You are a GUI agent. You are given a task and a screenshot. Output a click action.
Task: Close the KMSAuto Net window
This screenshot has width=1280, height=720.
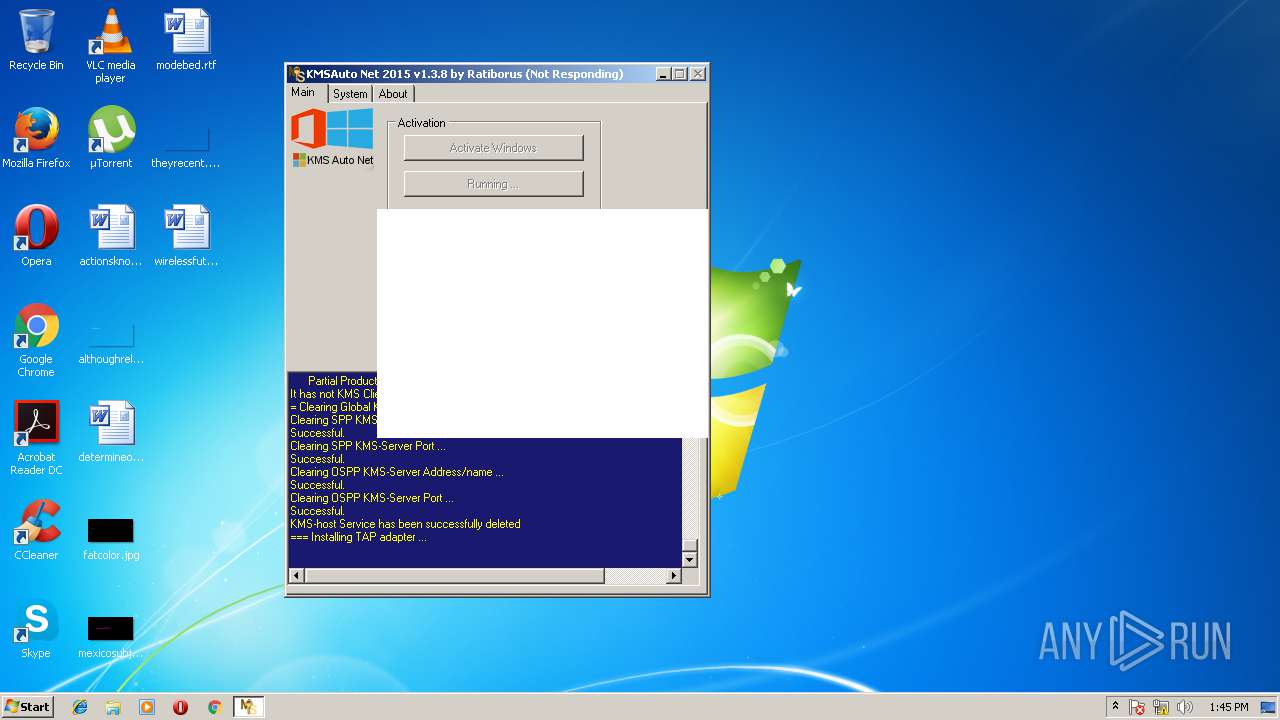point(698,74)
